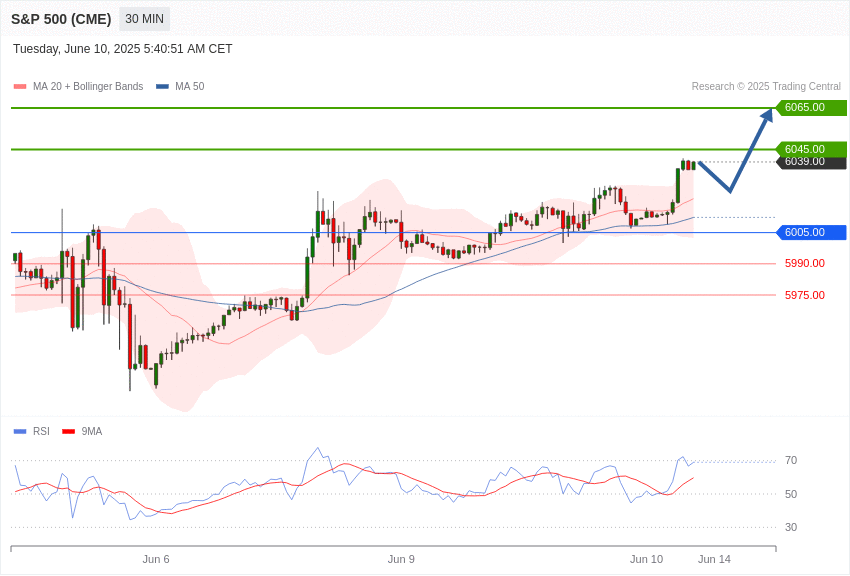This screenshot has width=850, height=576.
Task: Click the 5975.00 red support label
Action: [804, 295]
